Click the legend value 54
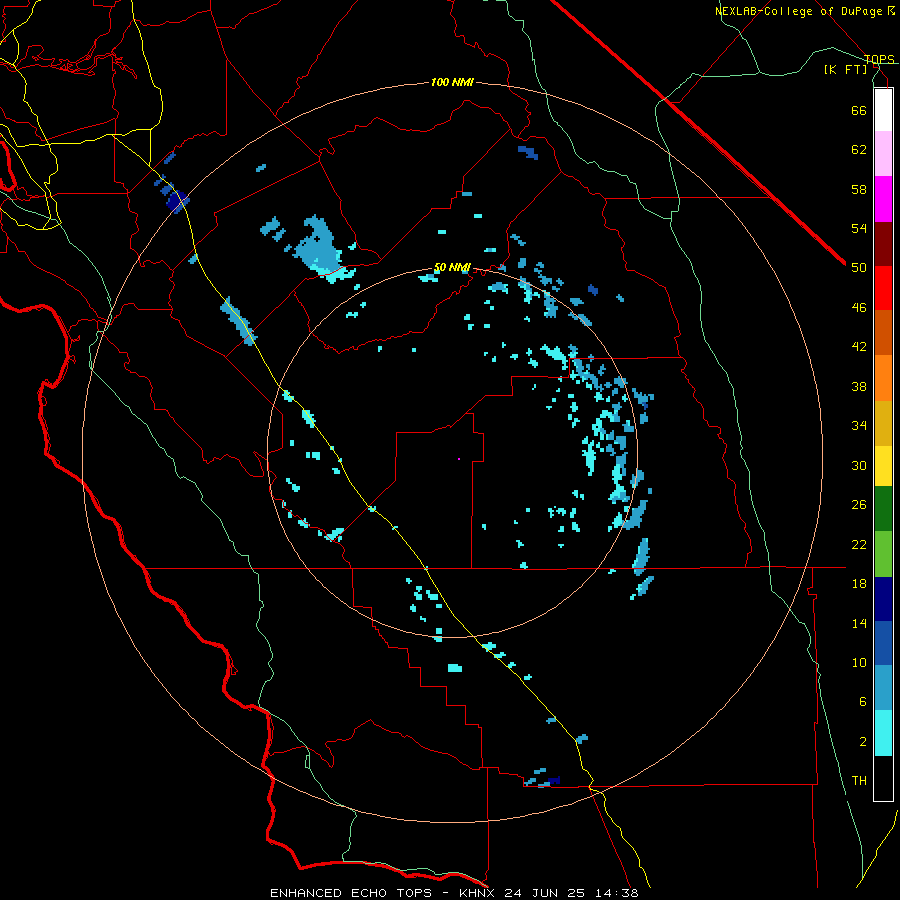The height and width of the screenshot is (900, 900). click(859, 228)
